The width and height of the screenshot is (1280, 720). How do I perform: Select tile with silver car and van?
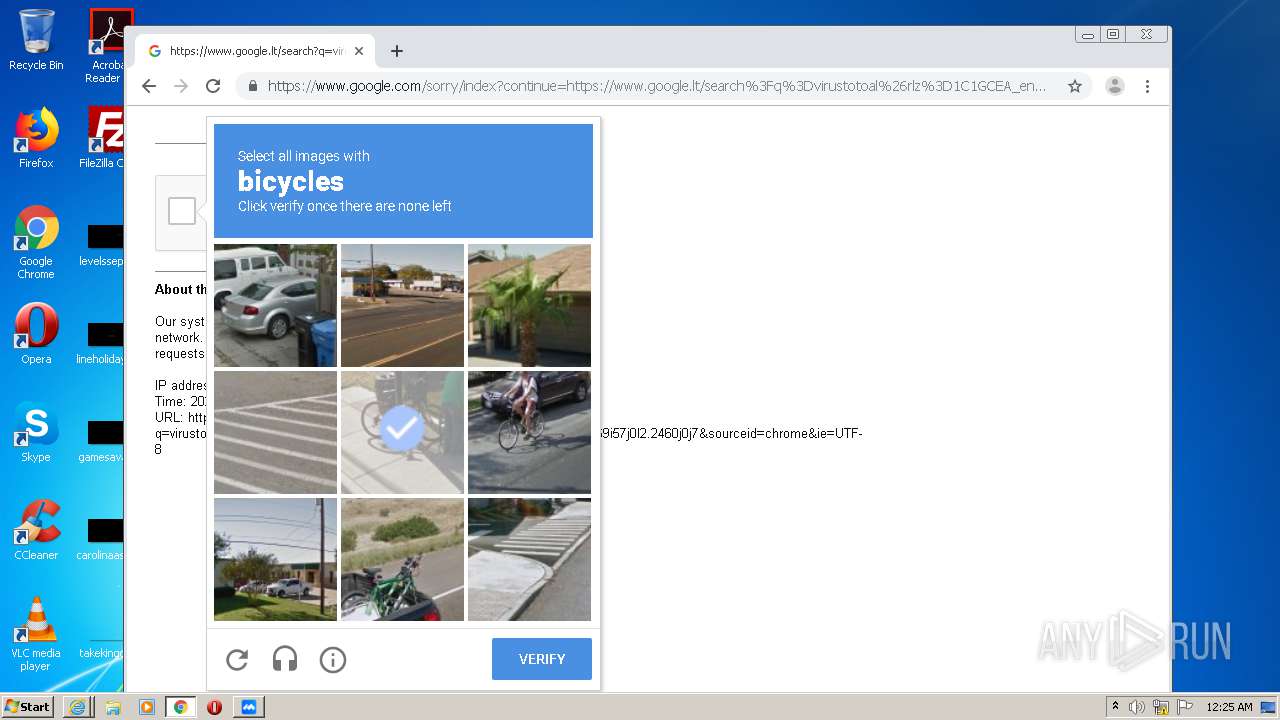tap(275, 306)
